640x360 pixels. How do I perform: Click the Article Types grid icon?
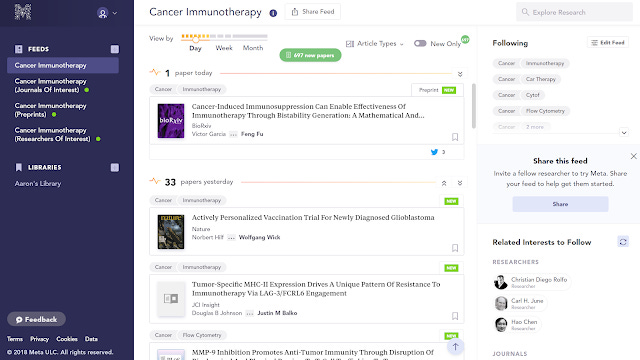350,44
